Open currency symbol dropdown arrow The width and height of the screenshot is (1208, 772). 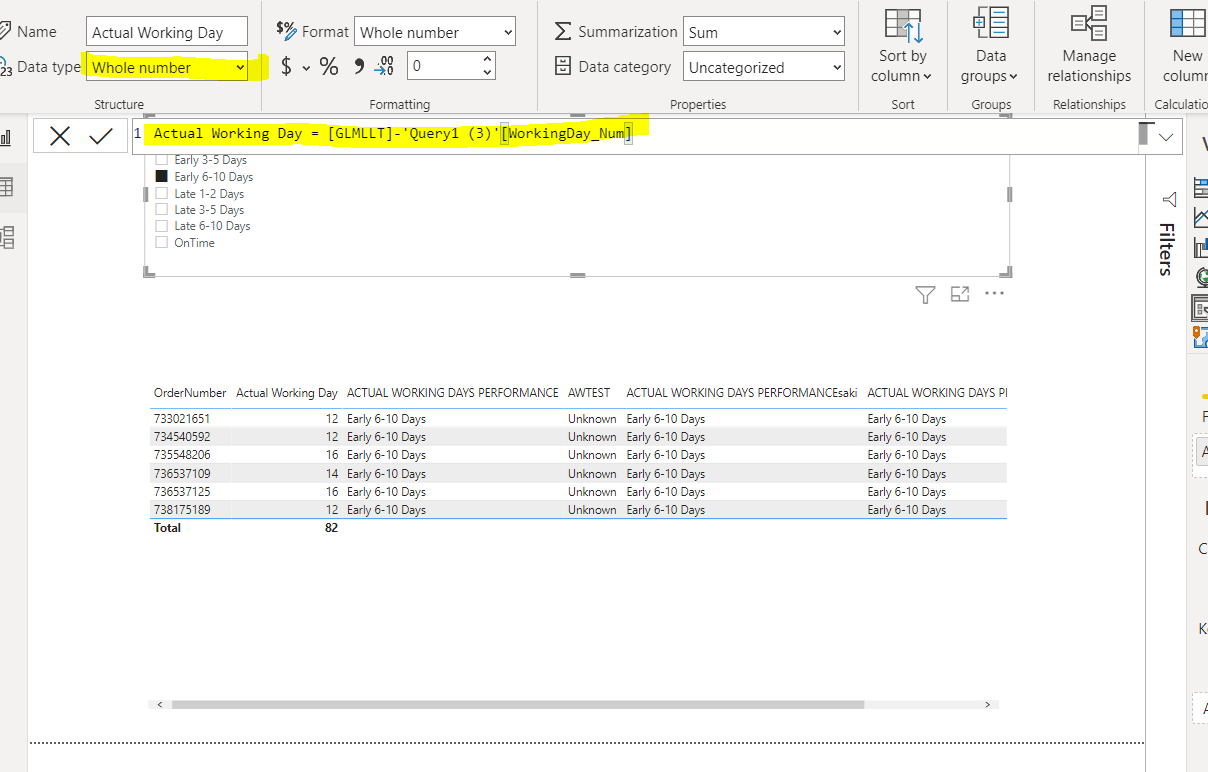point(307,68)
